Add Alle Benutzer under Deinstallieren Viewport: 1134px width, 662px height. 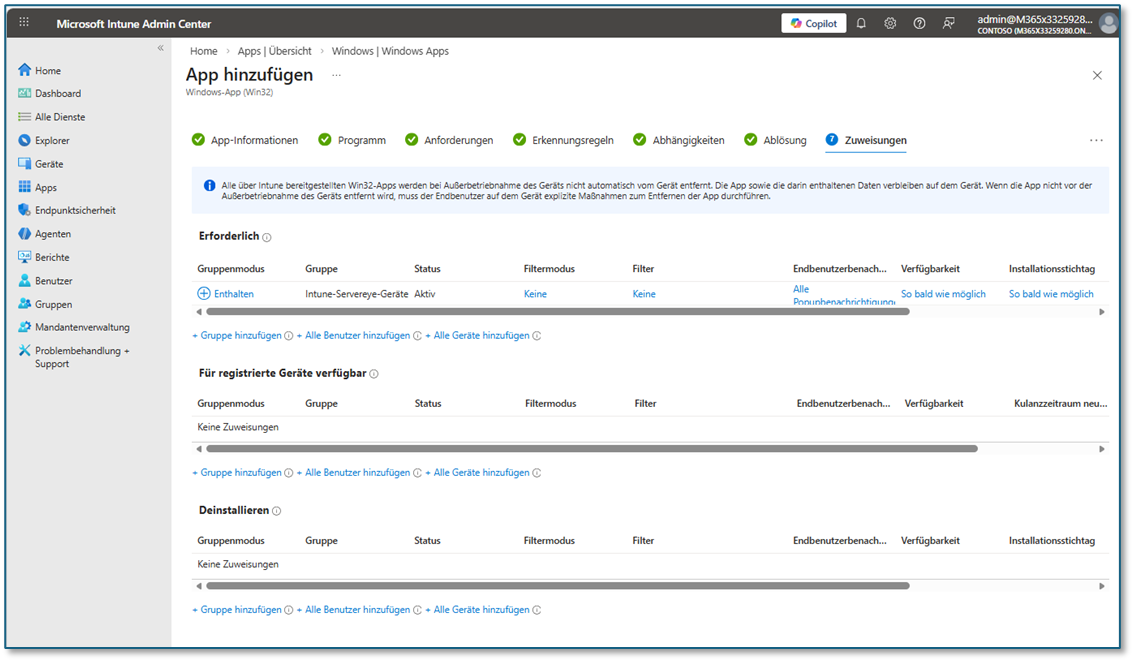(x=353, y=610)
